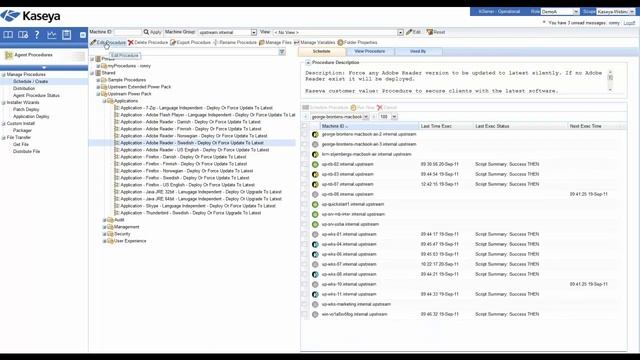Open Manage Variables
The width and height of the screenshot is (640, 360).
click(x=315, y=42)
